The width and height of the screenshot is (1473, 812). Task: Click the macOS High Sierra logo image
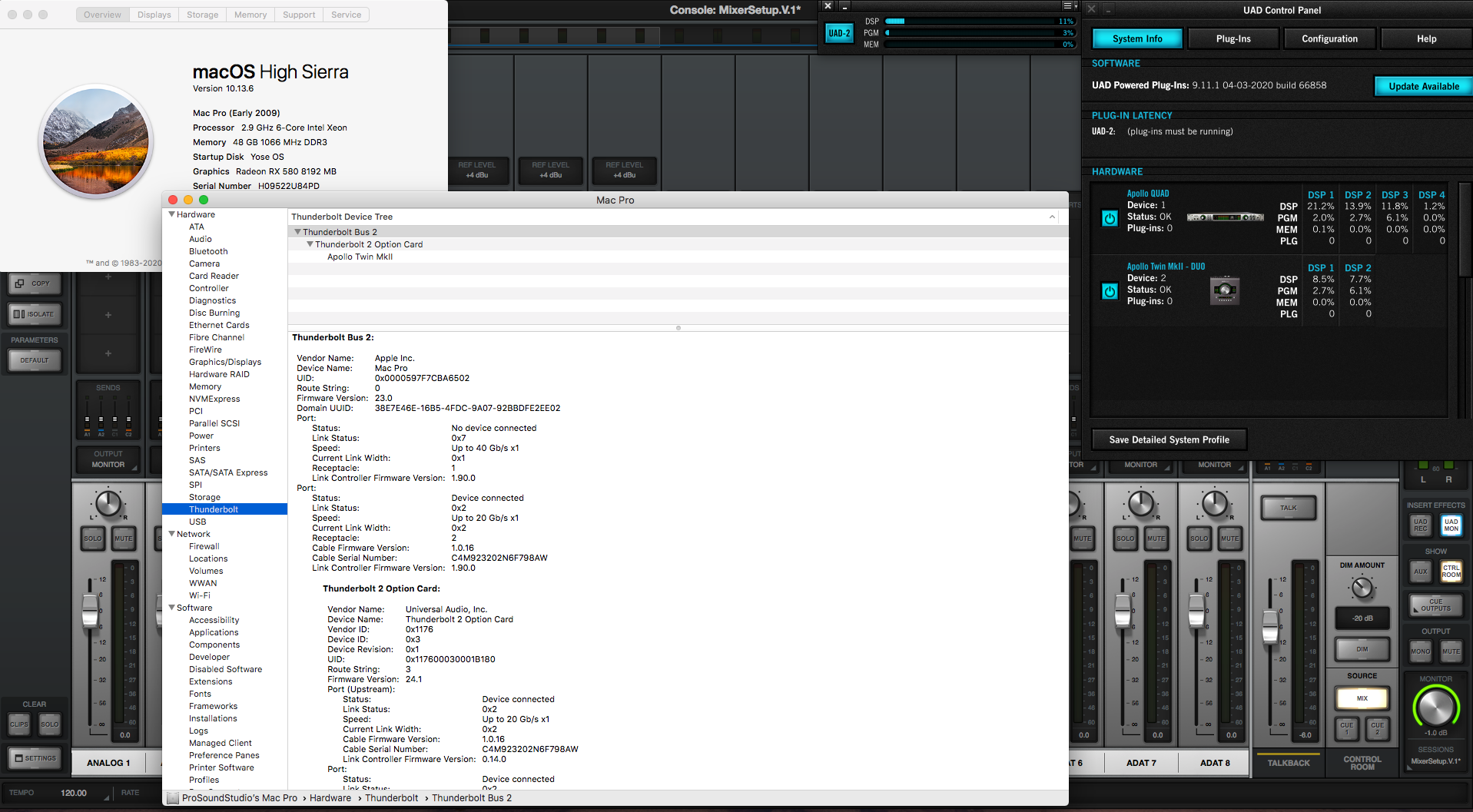click(96, 141)
